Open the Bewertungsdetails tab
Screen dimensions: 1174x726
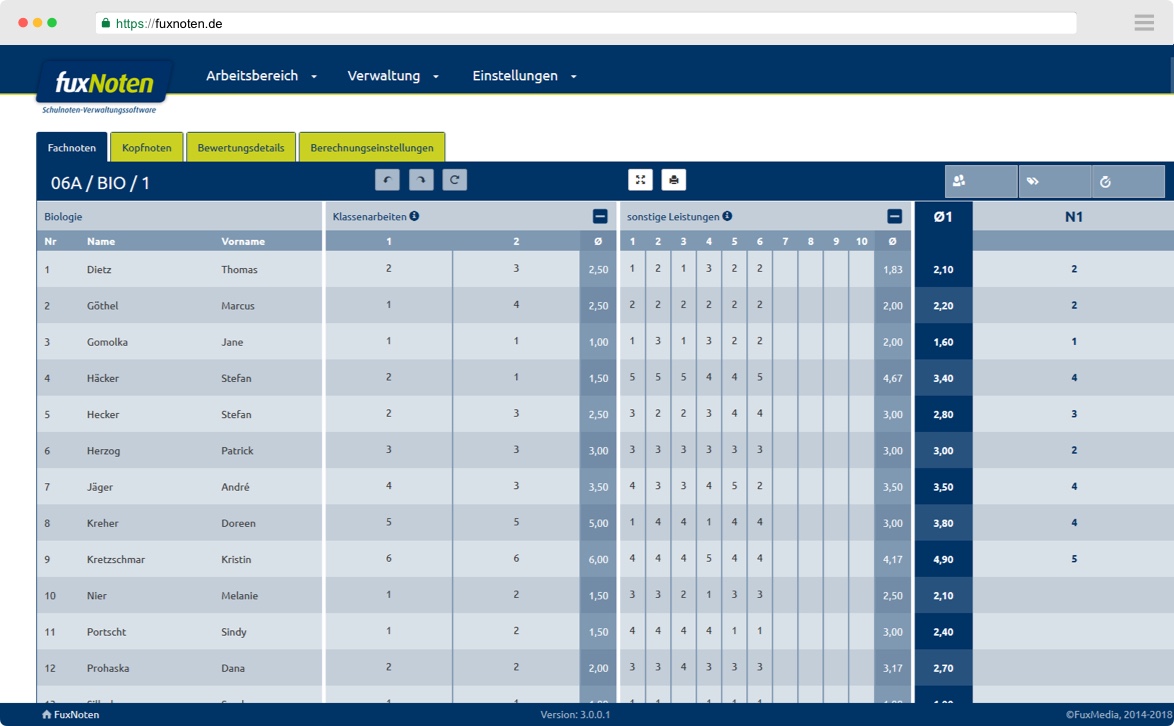(x=241, y=147)
